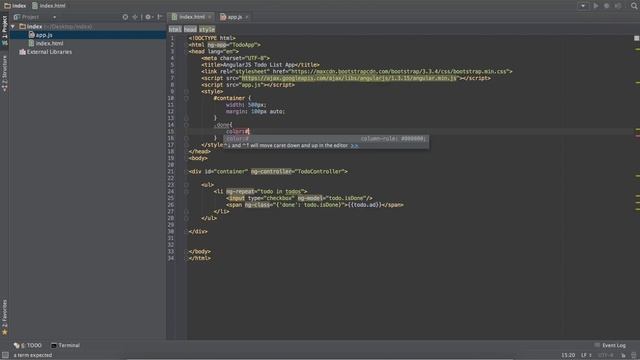Open the Search Everywhere magnifier icon
Screen dimensions: 640x360
634,6
